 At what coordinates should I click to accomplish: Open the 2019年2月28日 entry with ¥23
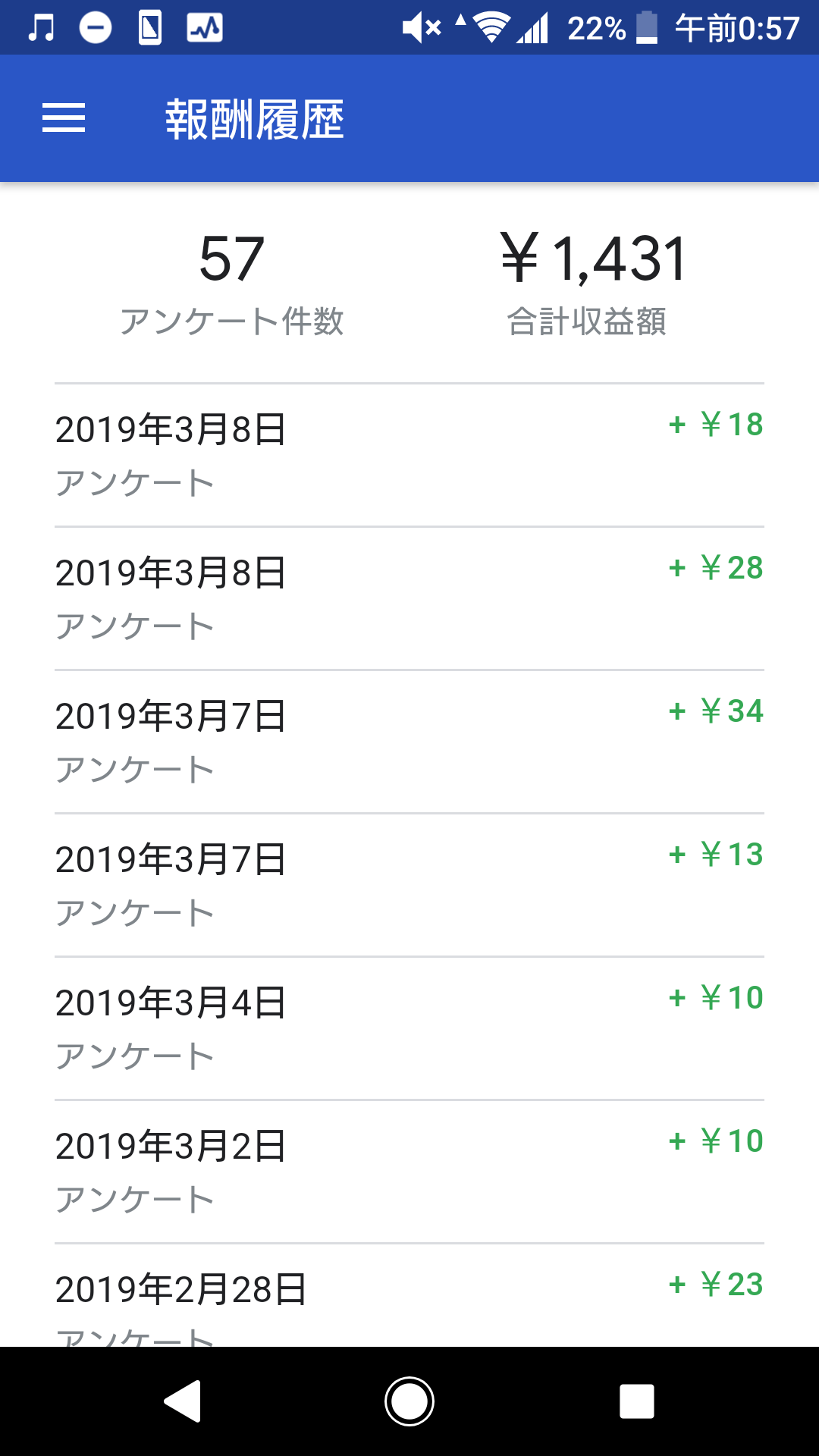[409, 1298]
